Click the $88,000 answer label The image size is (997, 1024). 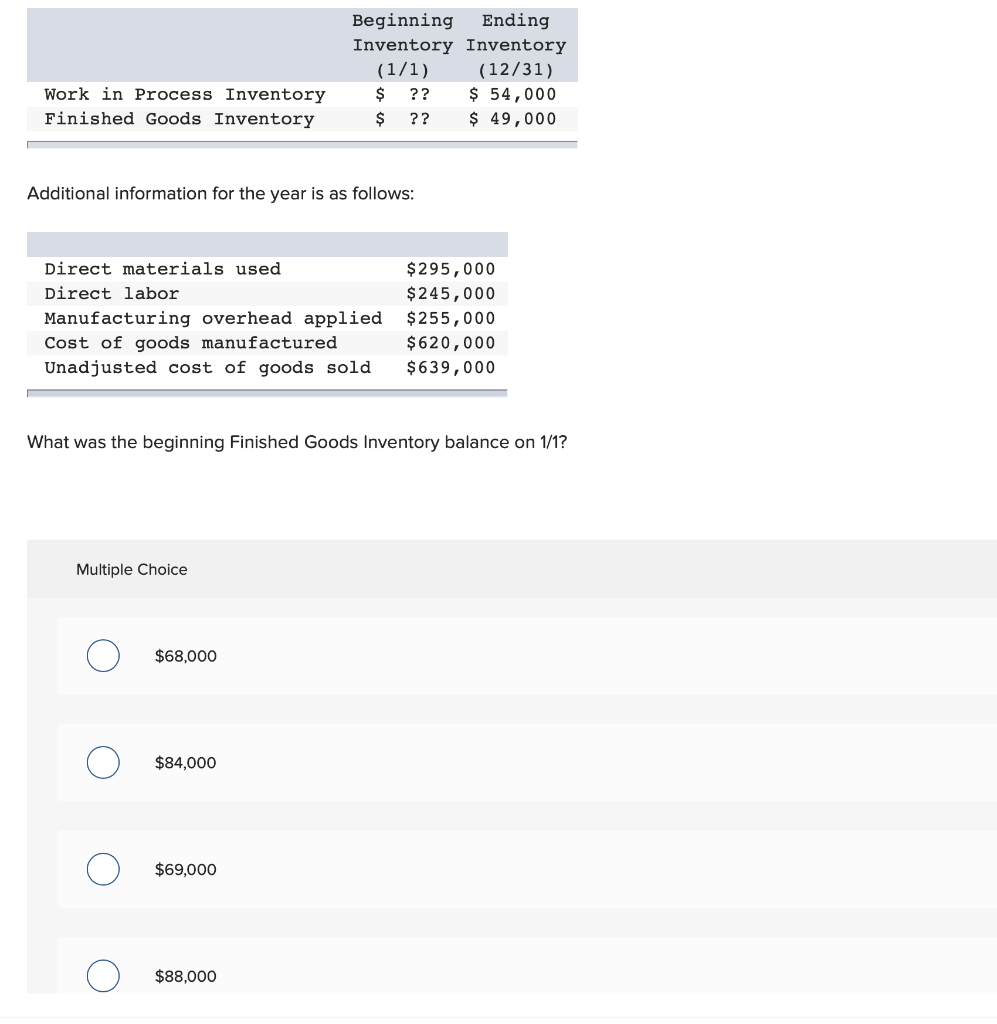point(186,976)
